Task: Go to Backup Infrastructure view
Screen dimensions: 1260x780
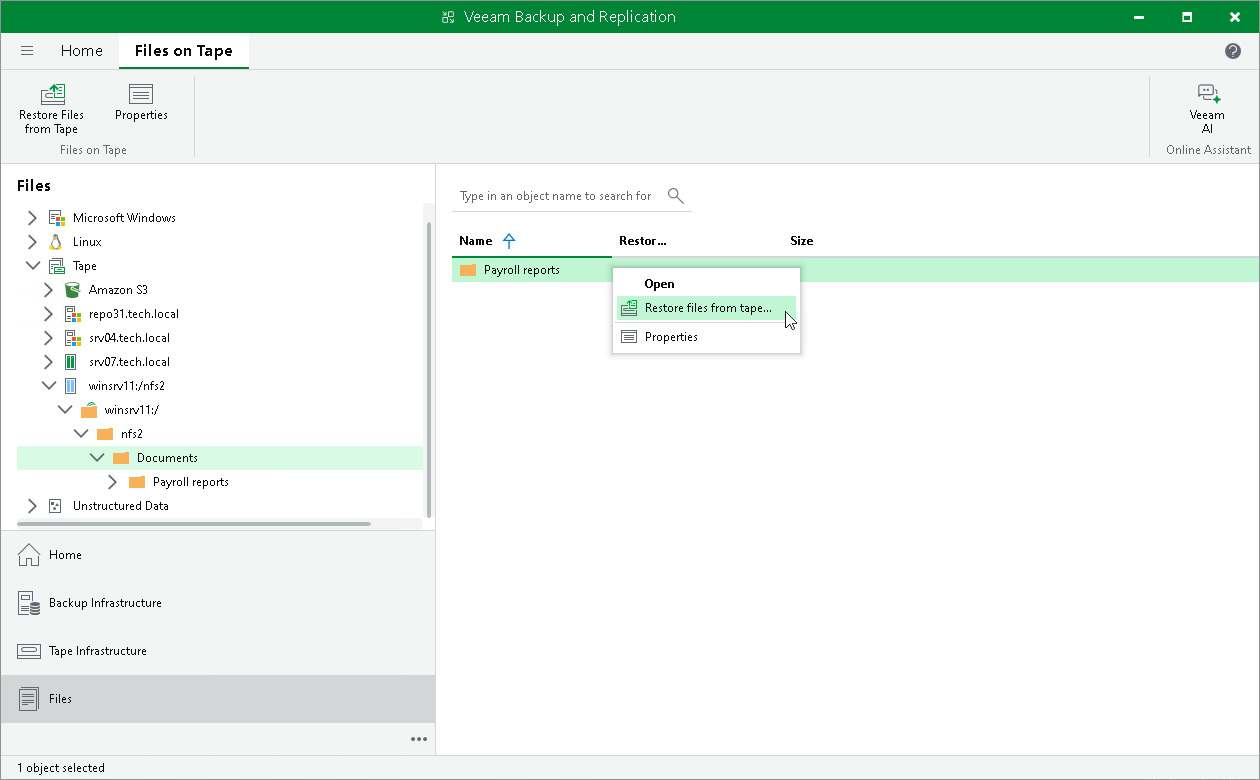Action: click(218, 603)
